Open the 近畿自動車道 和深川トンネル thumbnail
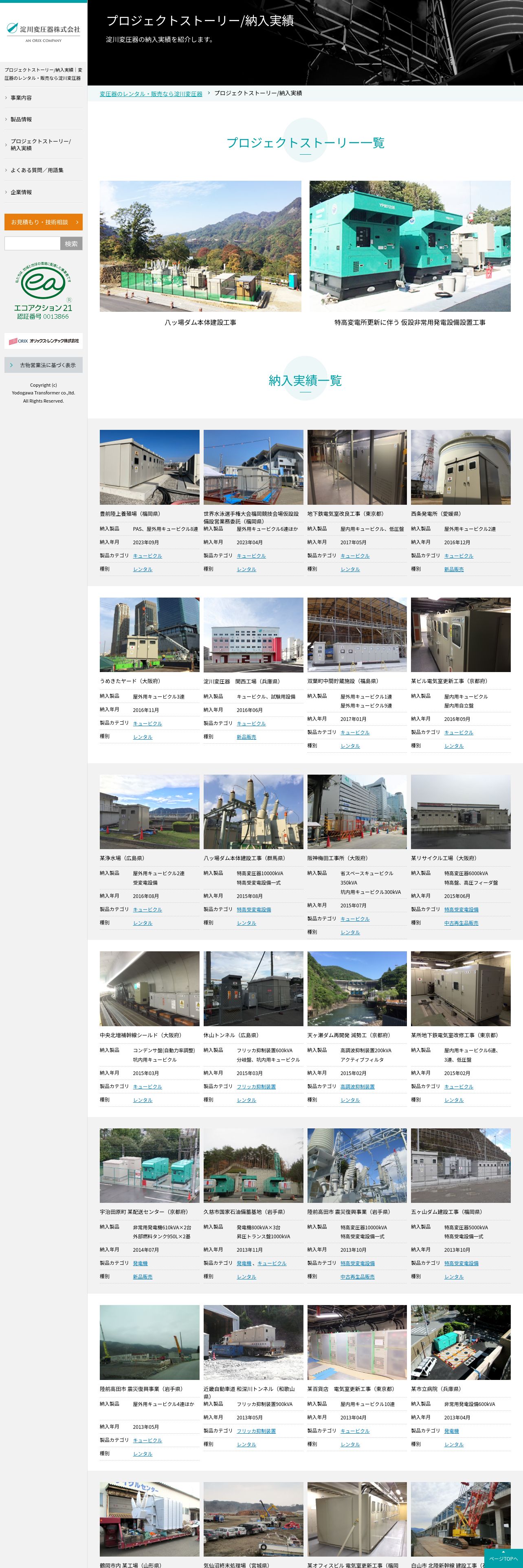Screen dimensions: 523x1568 (x=253, y=1342)
